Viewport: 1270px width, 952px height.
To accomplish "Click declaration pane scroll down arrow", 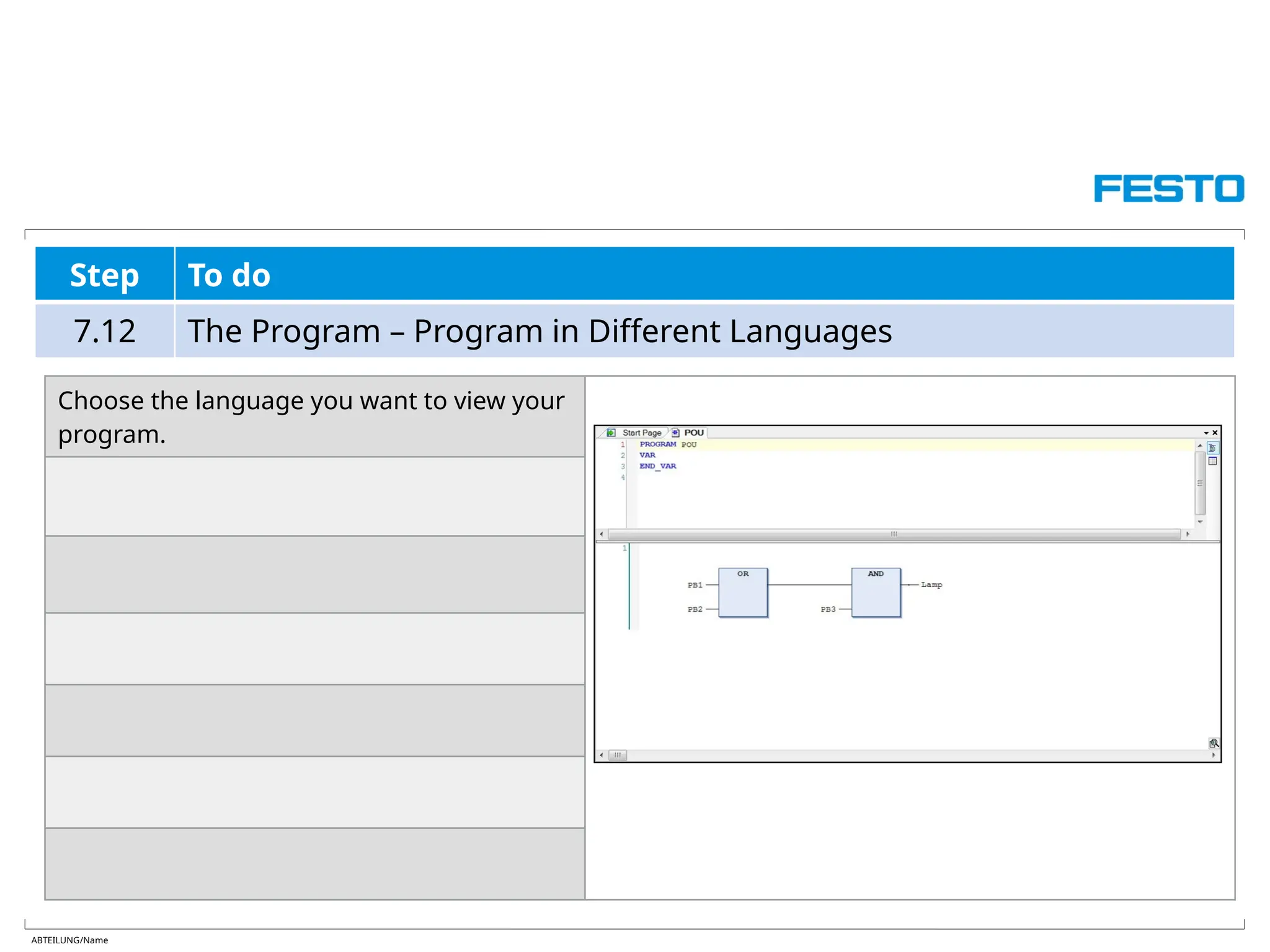I will point(1200,522).
